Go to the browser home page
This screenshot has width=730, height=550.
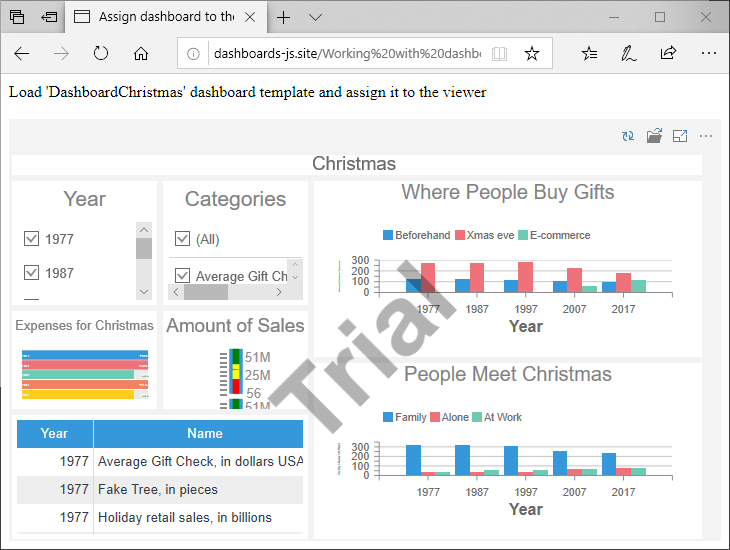[141, 53]
